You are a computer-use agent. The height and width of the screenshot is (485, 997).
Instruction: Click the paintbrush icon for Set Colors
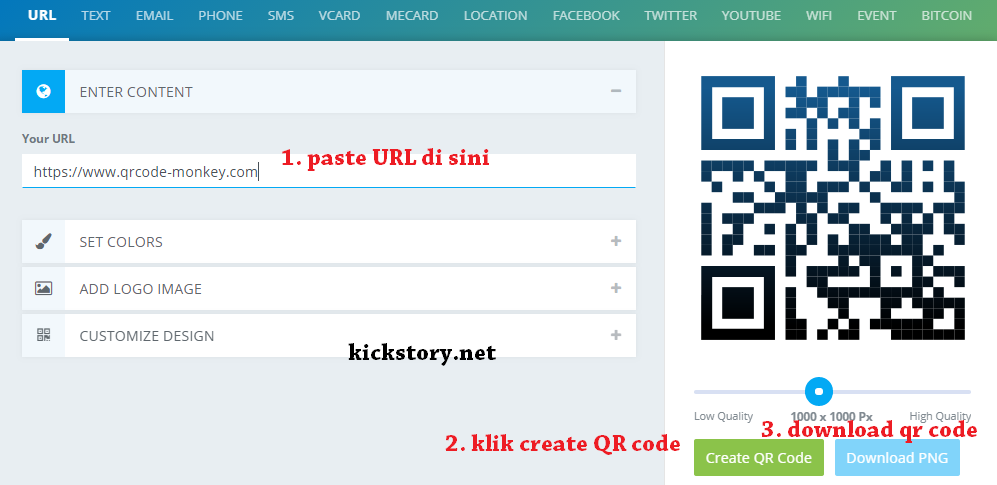click(43, 242)
